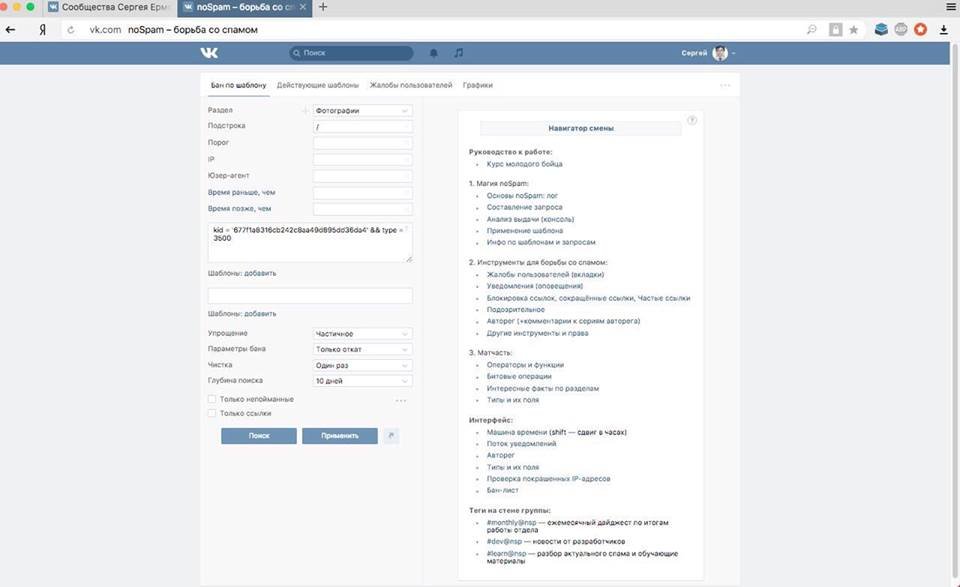960x587 pixels.
Task: Open the Графики tab
Action: [x=478, y=85]
